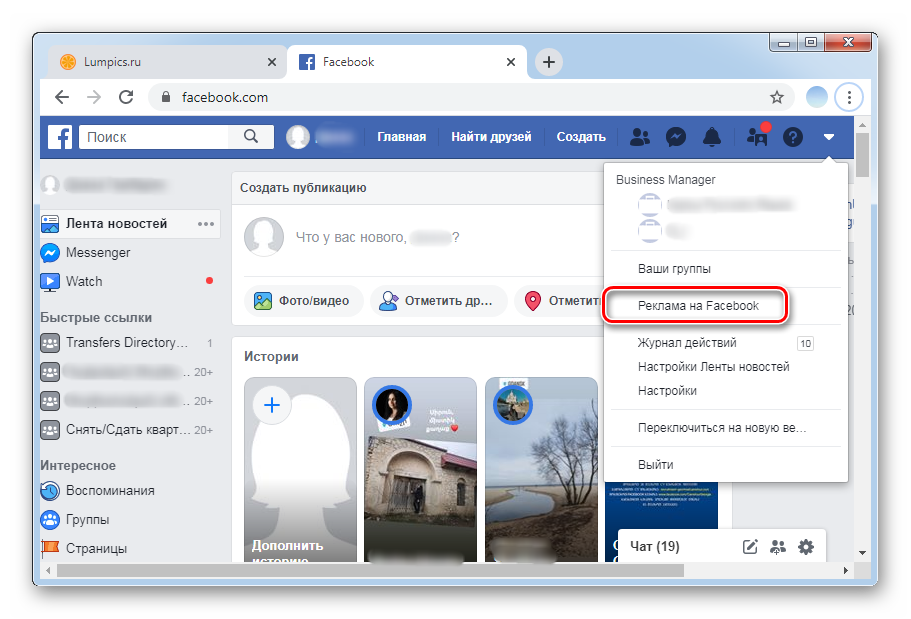The image size is (911, 619).
Task: Choose "Выйти" to log out
Action: [x=655, y=465]
